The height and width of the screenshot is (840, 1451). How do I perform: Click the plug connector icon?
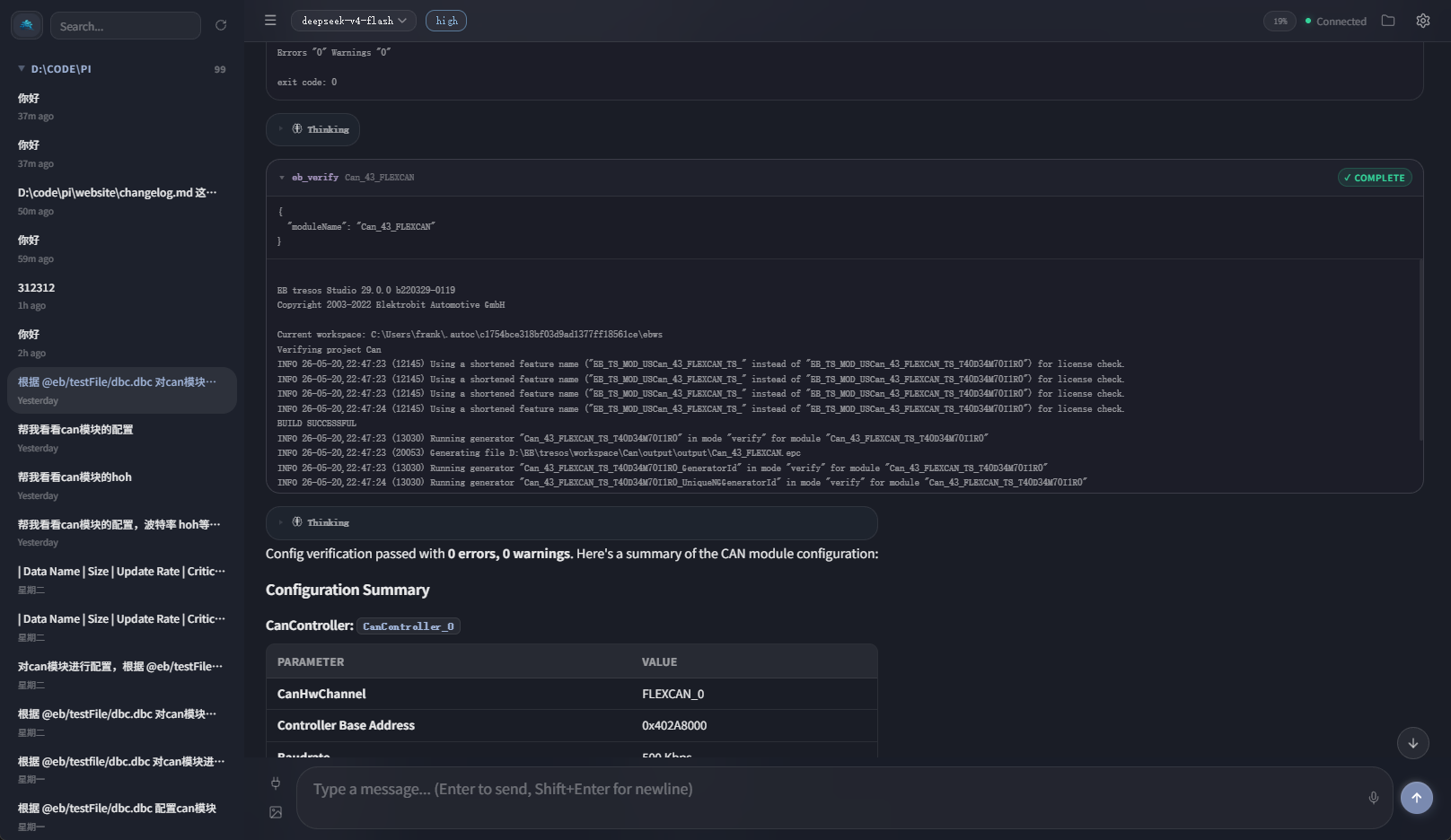coord(276,783)
